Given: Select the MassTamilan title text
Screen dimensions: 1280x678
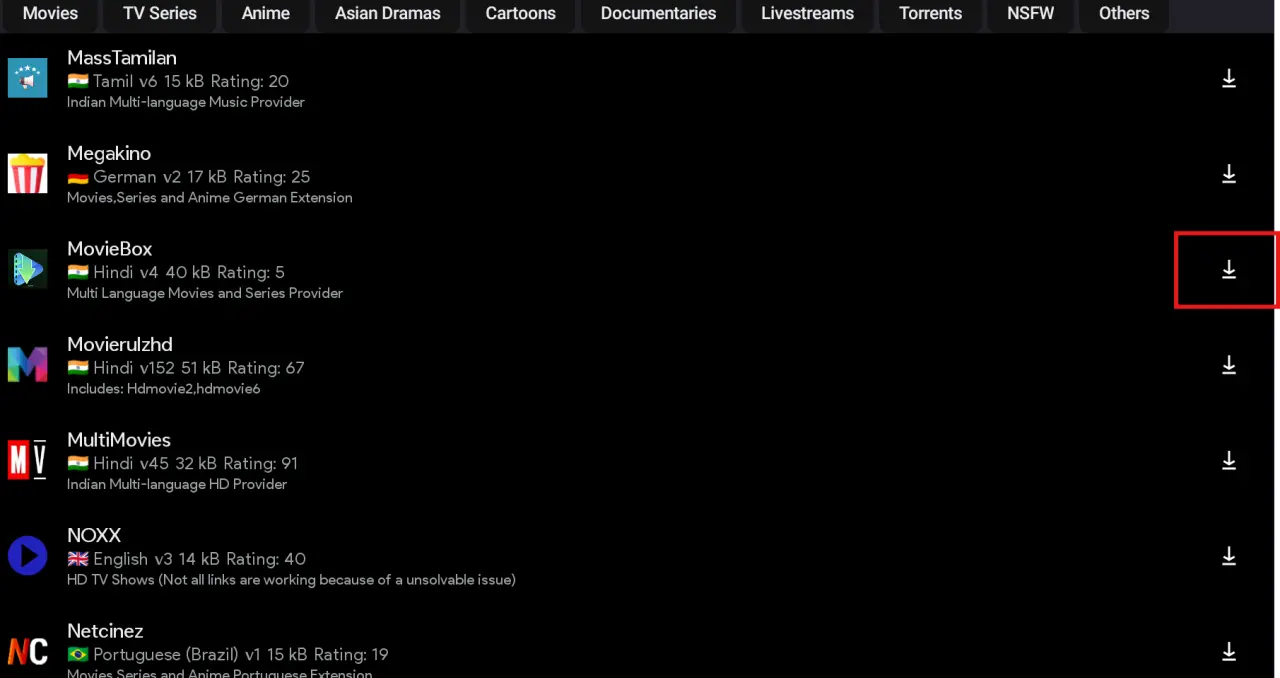Looking at the screenshot, I should (122, 58).
